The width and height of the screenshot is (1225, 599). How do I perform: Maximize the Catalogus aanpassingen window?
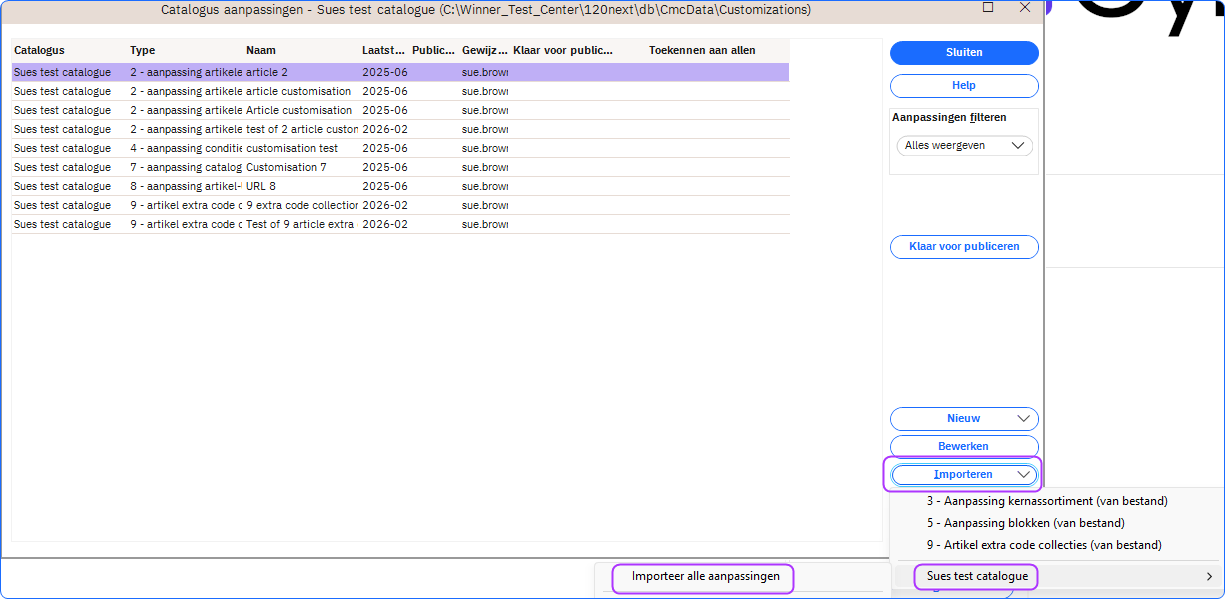[x=988, y=8]
